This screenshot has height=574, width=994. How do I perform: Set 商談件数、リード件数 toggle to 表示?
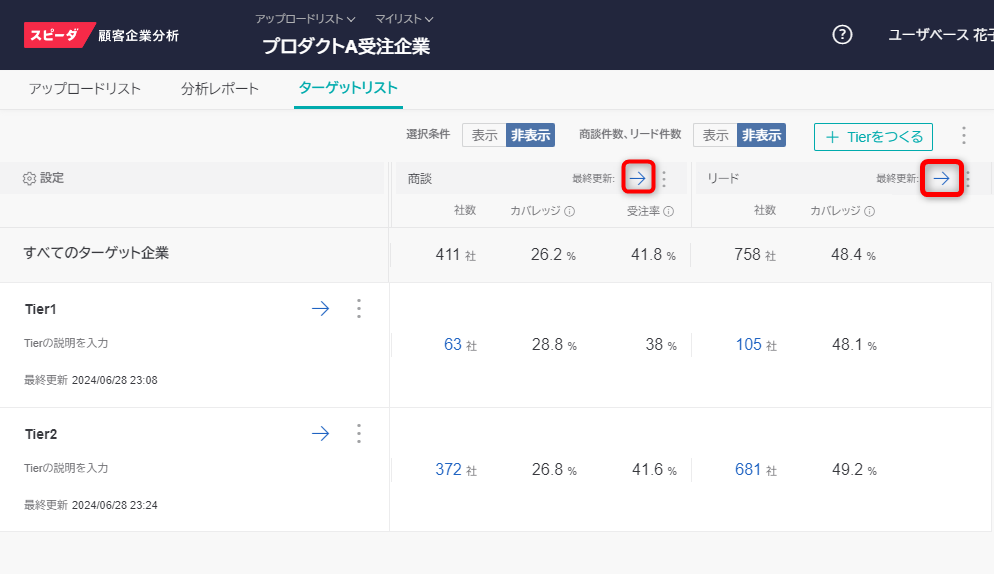click(715, 136)
